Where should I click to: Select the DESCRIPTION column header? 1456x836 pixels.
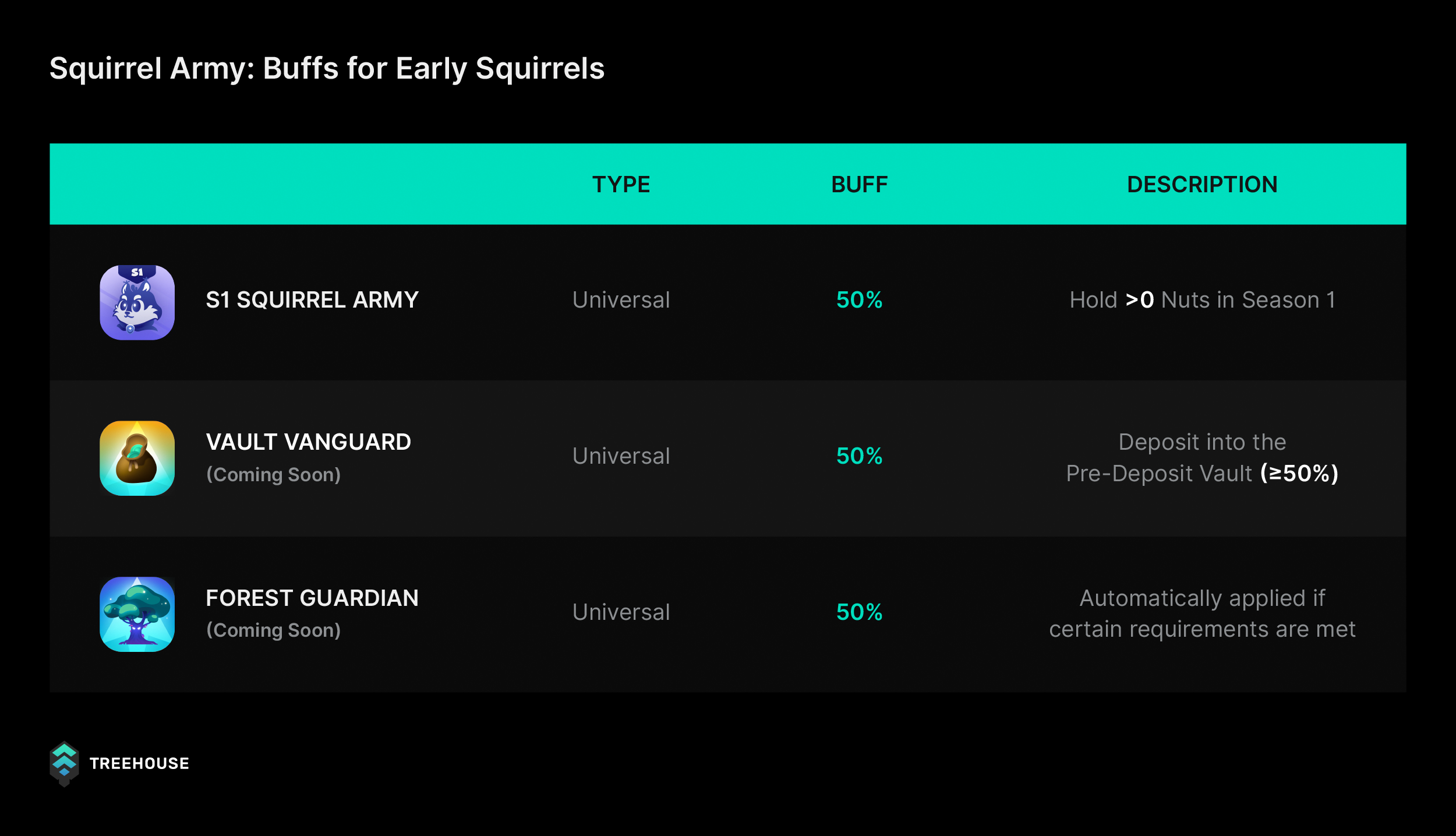(x=1202, y=184)
